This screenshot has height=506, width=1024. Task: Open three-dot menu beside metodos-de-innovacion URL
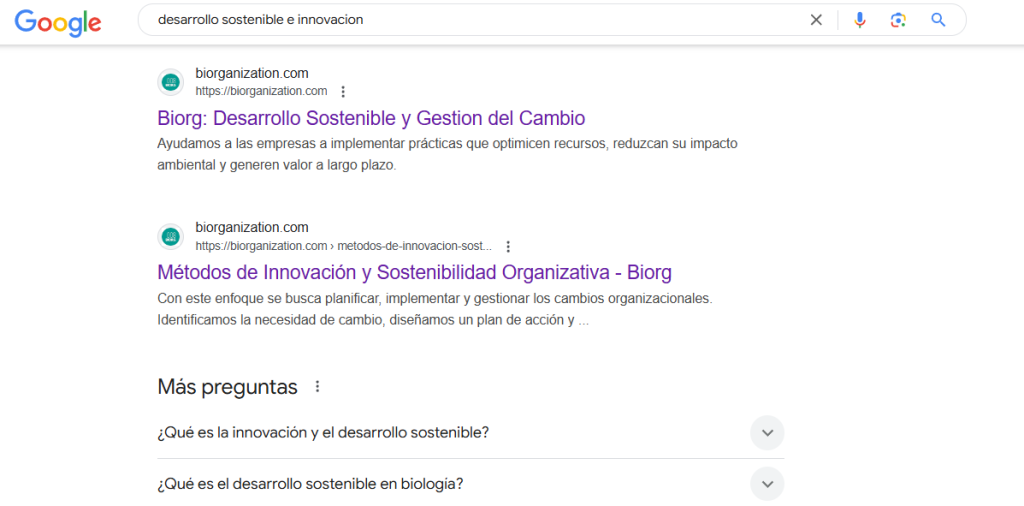[508, 246]
